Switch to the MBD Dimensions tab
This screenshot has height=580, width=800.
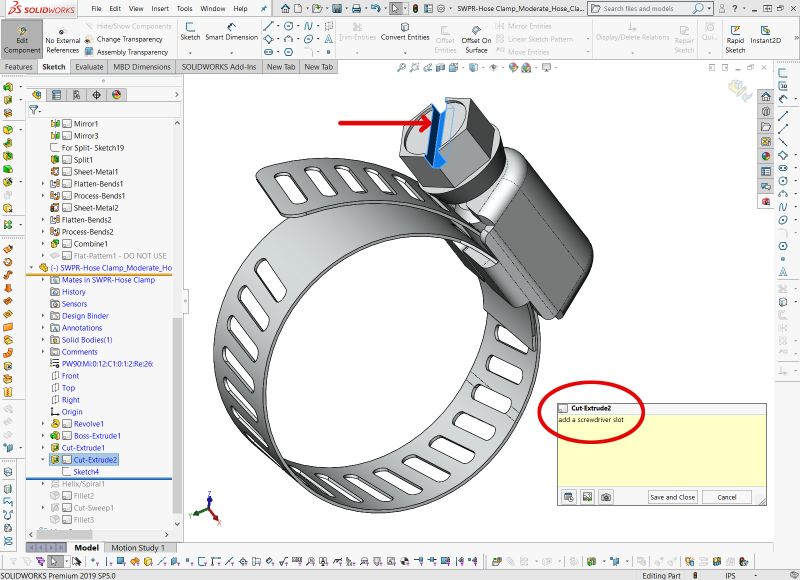coord(142,67)
